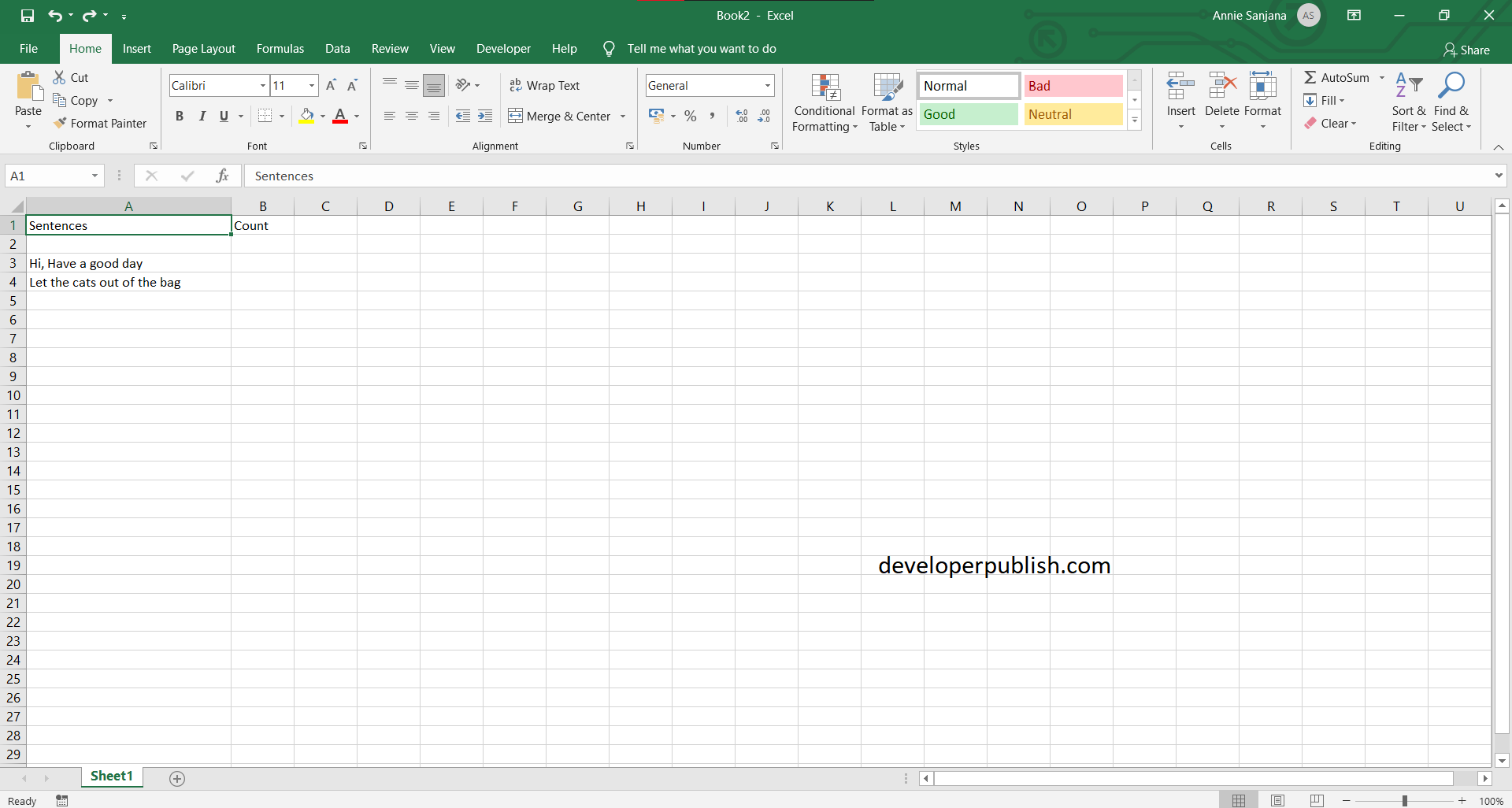Open the font name dropdown
1512x808 pixels.
click(262, 85)
